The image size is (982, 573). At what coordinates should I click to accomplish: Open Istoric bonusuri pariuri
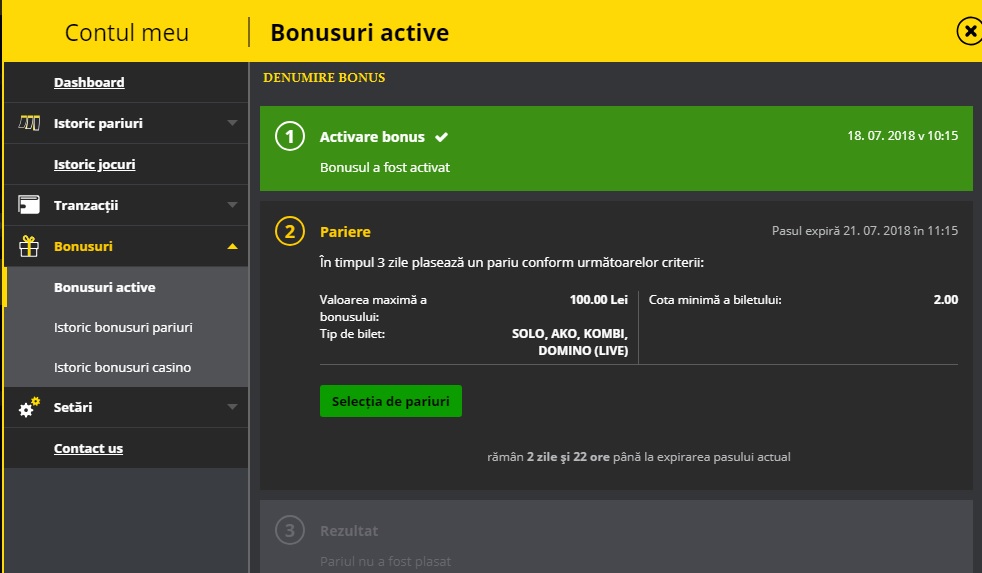pos(123,327)
